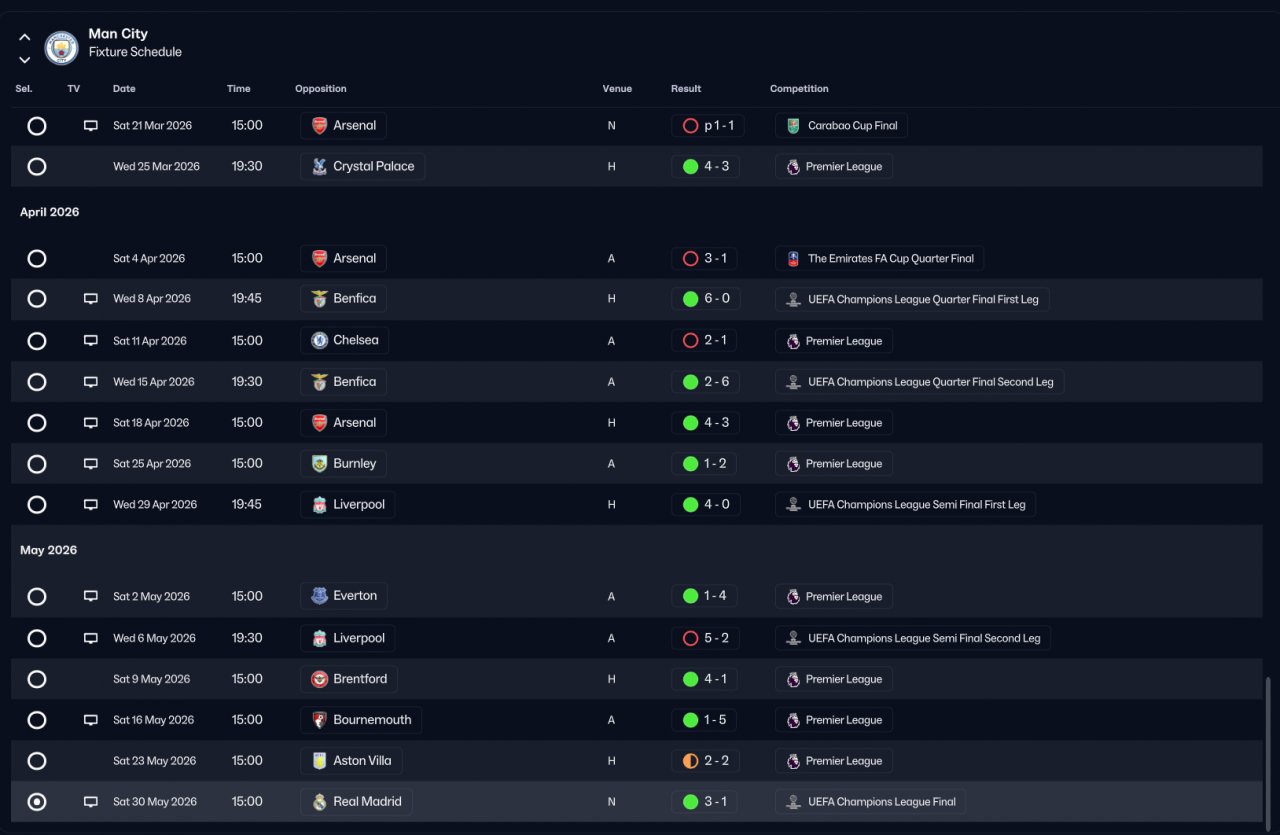Deselect the Real Madrid final radio button

tap(37, 802)
